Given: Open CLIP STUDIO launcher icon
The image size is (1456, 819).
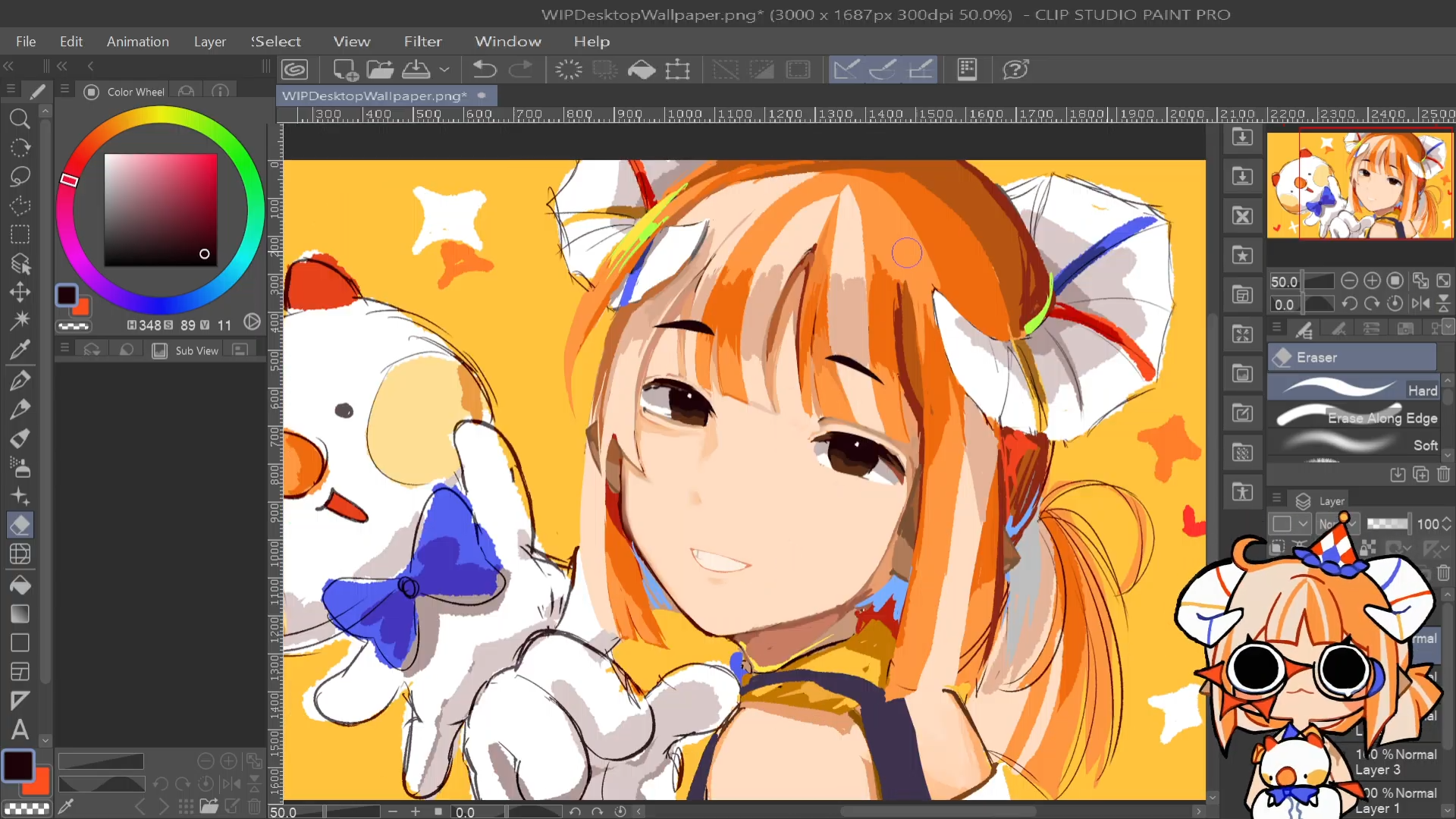Looking at the screenshot, I should pos(295,70).
